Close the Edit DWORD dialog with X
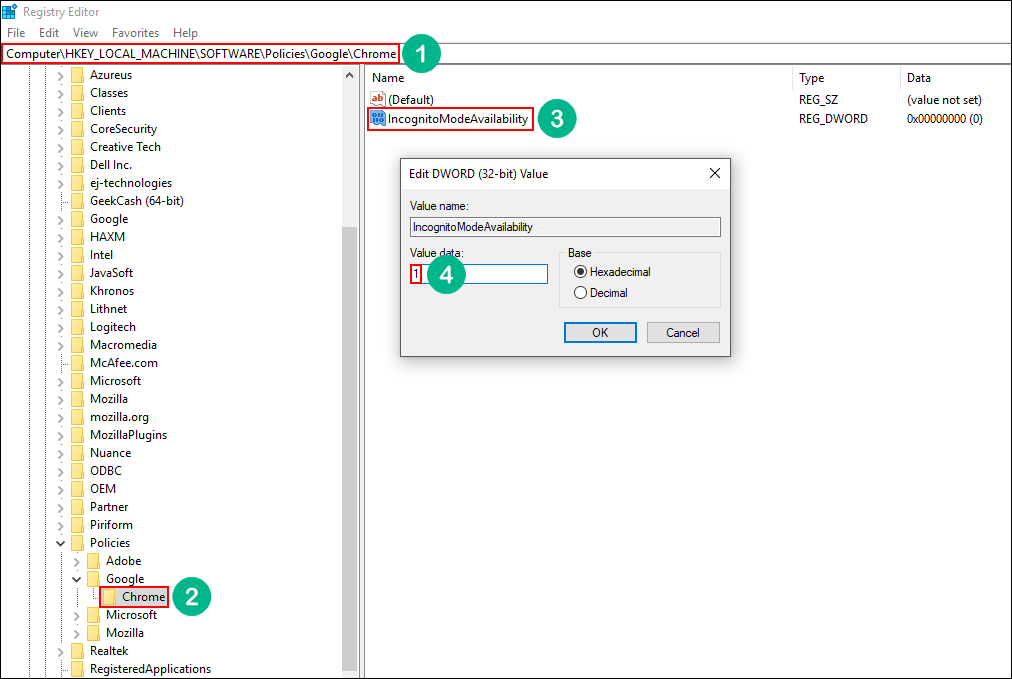Viewport: 1012px width, 679px height. point(714,173)
